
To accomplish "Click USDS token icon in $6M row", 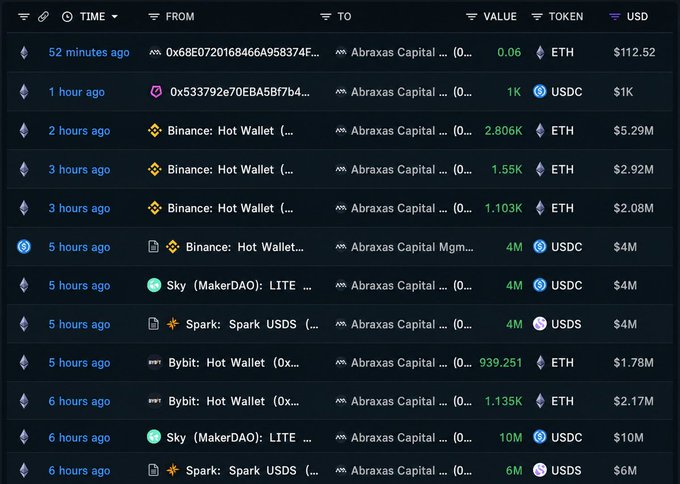I will click(540, 470).
